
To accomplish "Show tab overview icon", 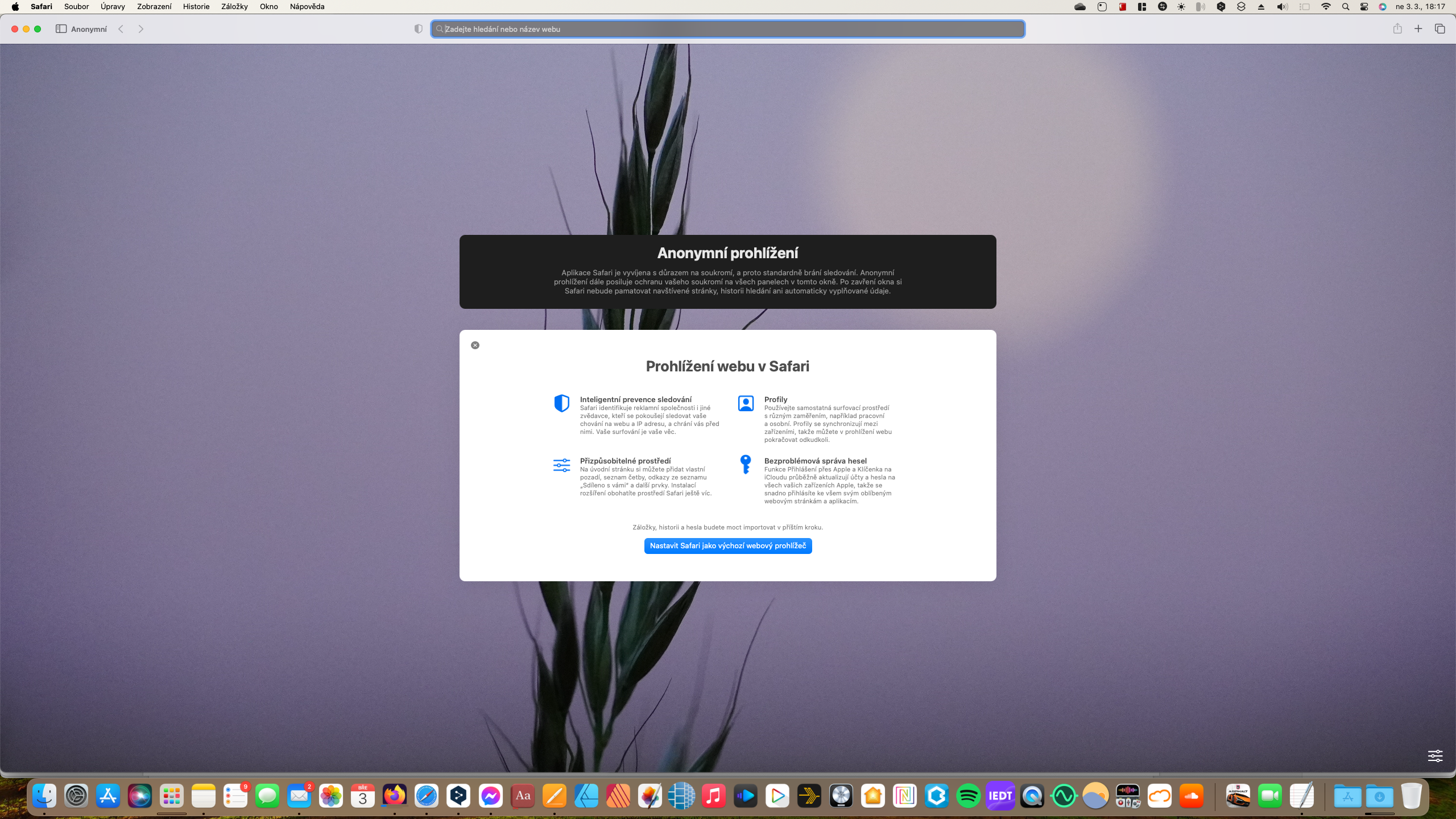I will point(1440,29).
